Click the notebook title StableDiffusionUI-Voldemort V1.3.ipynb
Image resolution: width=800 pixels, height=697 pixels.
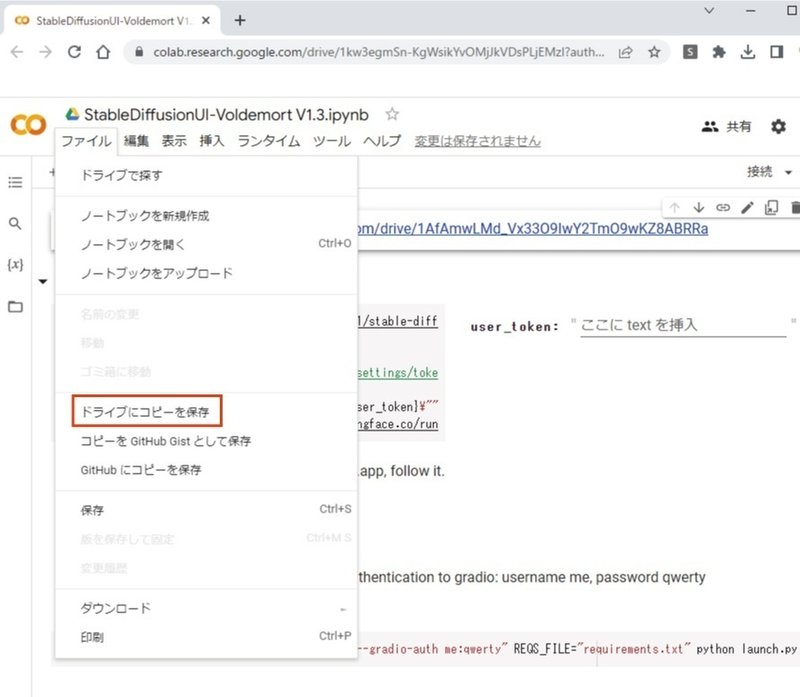point(226,114)
